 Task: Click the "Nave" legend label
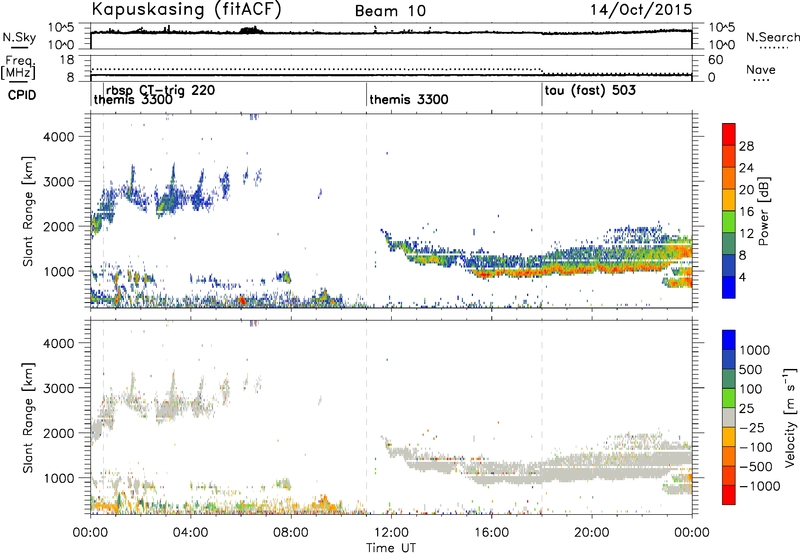point(761,69)
